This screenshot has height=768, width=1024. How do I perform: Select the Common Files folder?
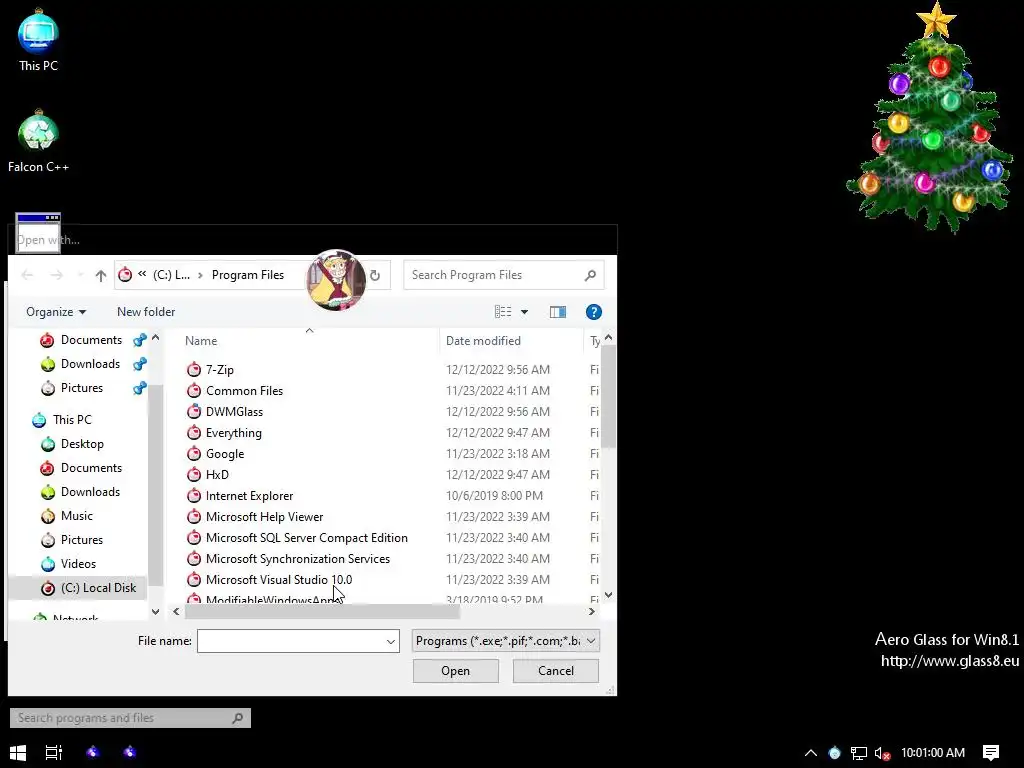pyautogui.click(x=244, y=391)
